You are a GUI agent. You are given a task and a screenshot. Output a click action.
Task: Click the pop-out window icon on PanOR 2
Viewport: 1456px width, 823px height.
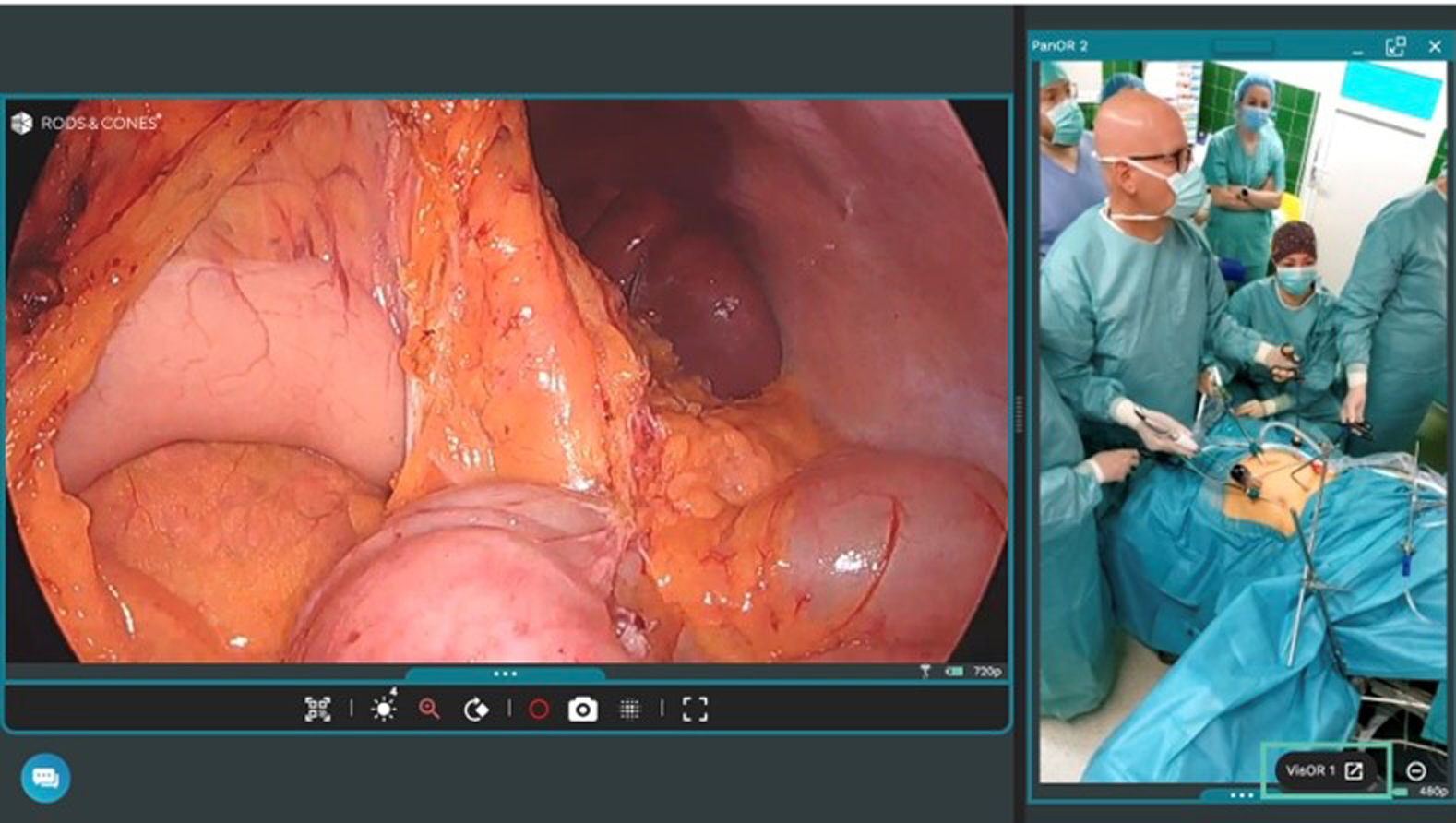[x=1395, y=46]
